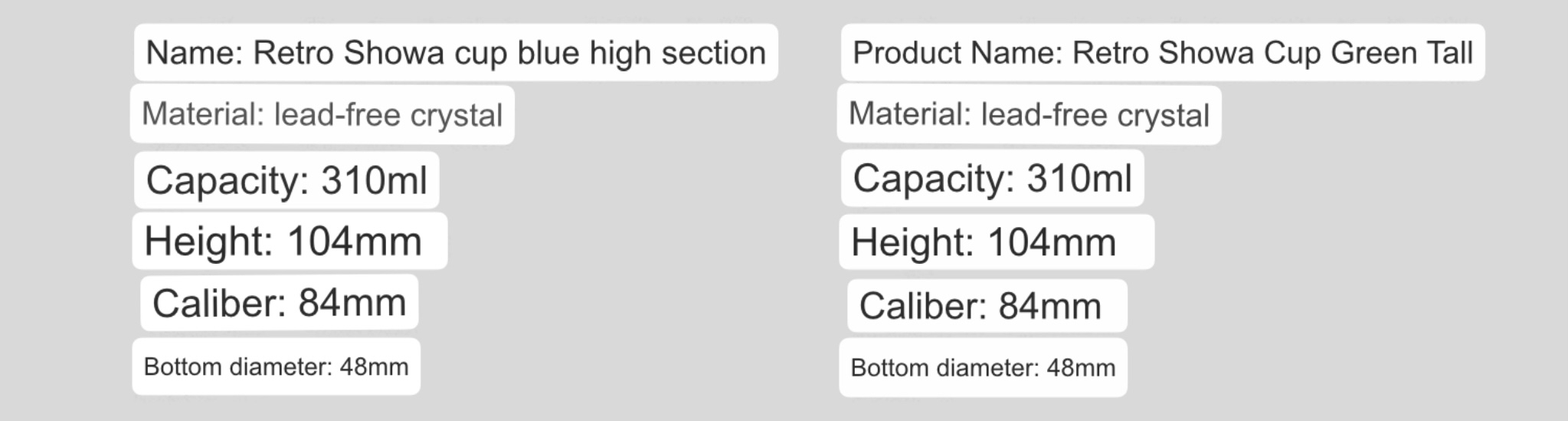The width and height of the screenshot is (1568, 421).
Task: Tap the material box below the Green Tall name
Action: click(1029, 114)
